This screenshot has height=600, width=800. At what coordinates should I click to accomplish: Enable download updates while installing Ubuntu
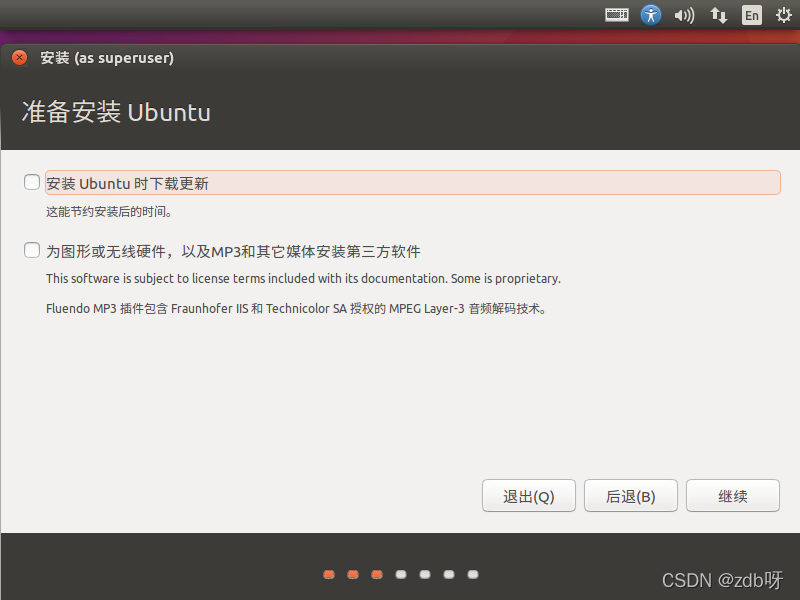32,182
